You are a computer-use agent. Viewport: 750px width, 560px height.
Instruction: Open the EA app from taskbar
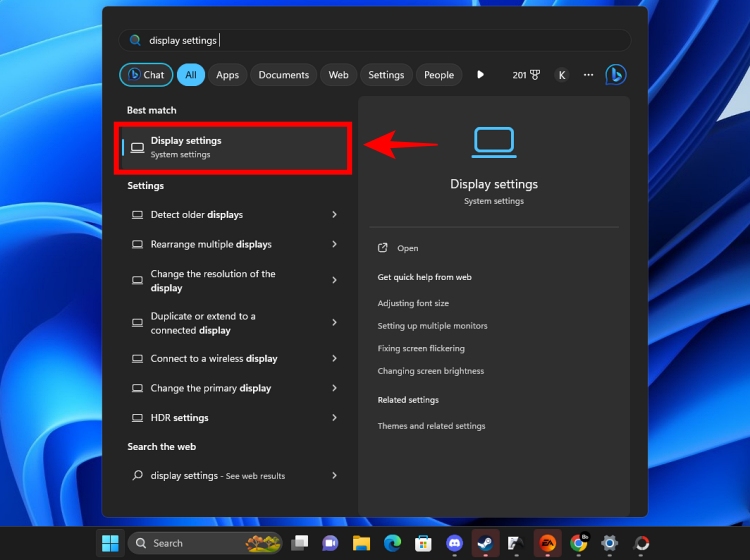547,543
